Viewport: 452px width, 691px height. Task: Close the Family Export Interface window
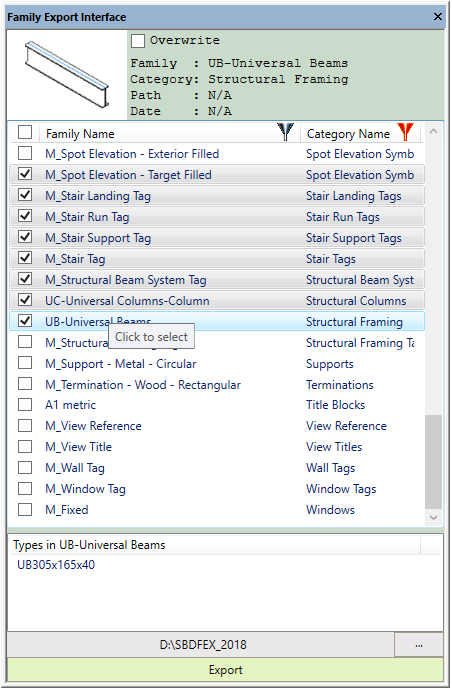[437, 17]
